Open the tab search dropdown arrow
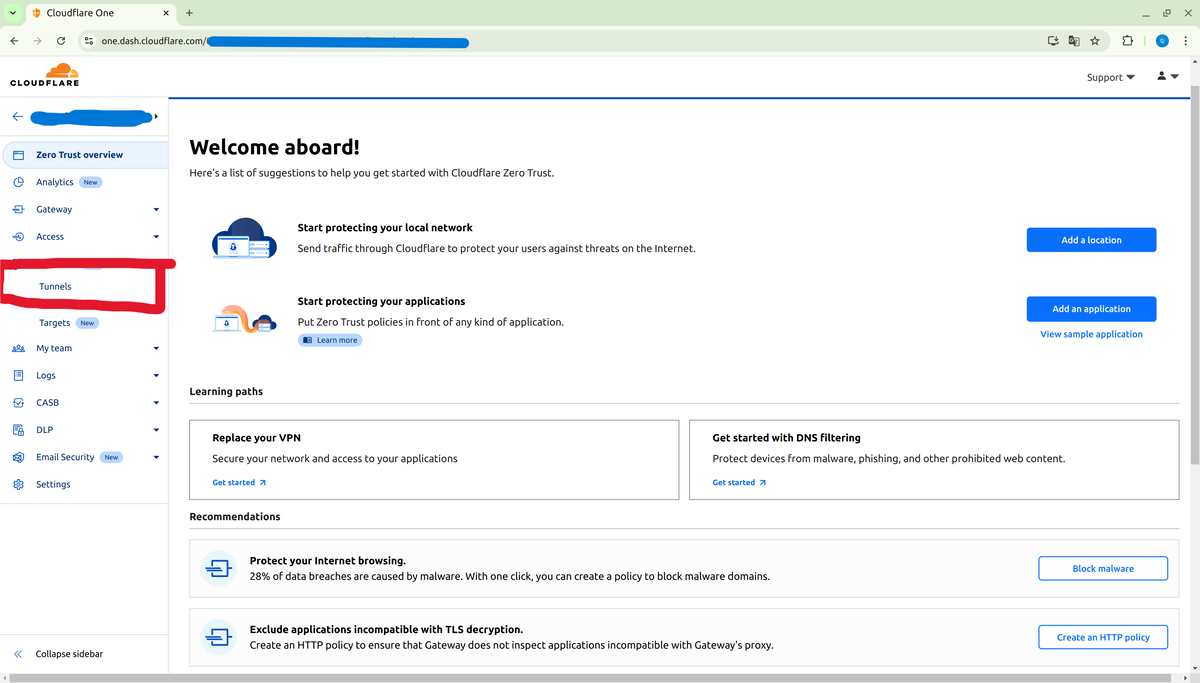Viewport: 1200px width, 683px height. (13, 13)
